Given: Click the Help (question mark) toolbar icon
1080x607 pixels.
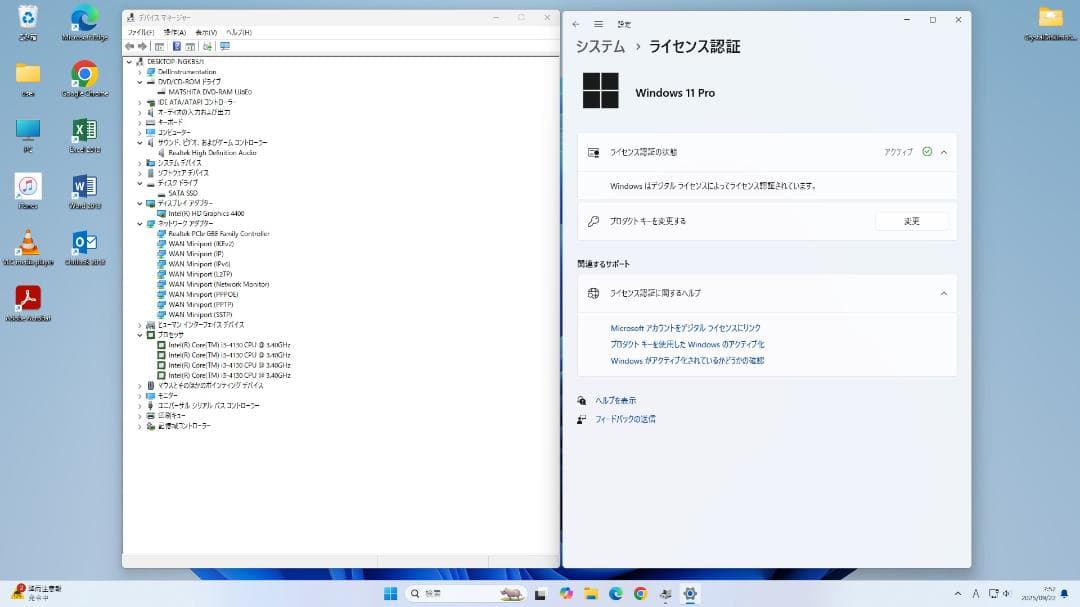Looking at the screenshot, I should pos(176,46).
